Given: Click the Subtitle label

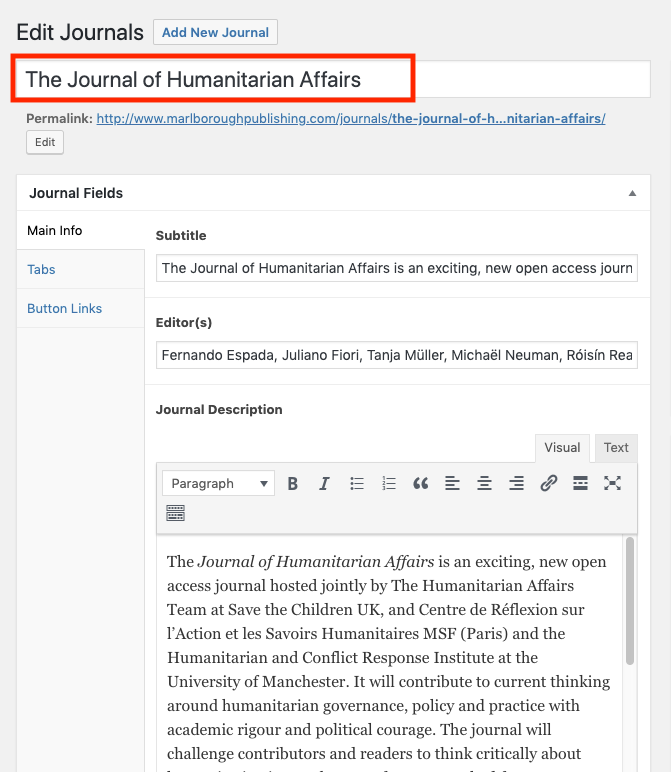Looking at the screenshot, I should tap(181, 235).
